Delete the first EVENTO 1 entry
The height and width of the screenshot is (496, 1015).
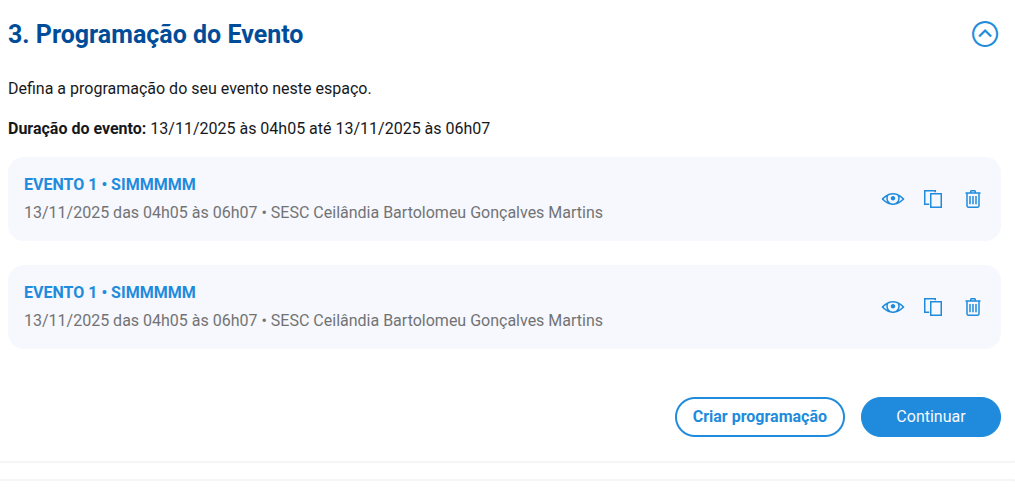coord(972,199)
